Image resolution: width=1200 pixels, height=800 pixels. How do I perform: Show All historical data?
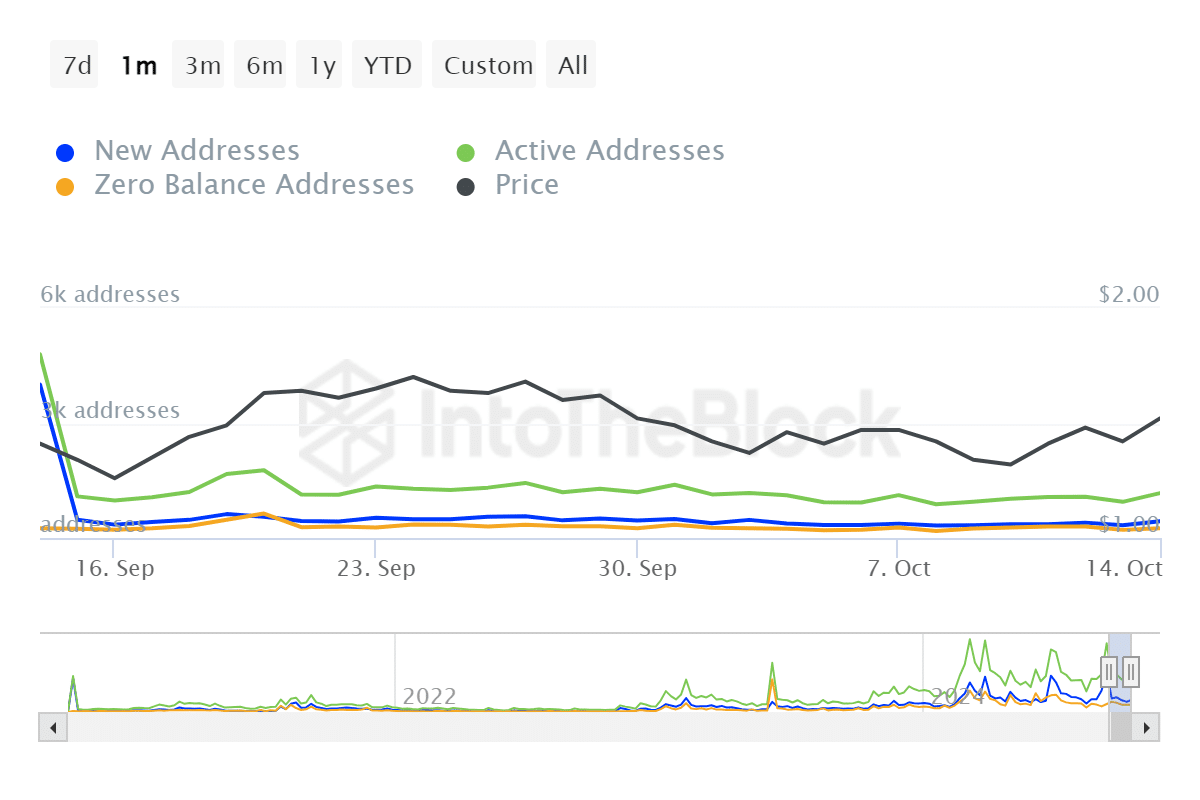[x=573, y=66]
